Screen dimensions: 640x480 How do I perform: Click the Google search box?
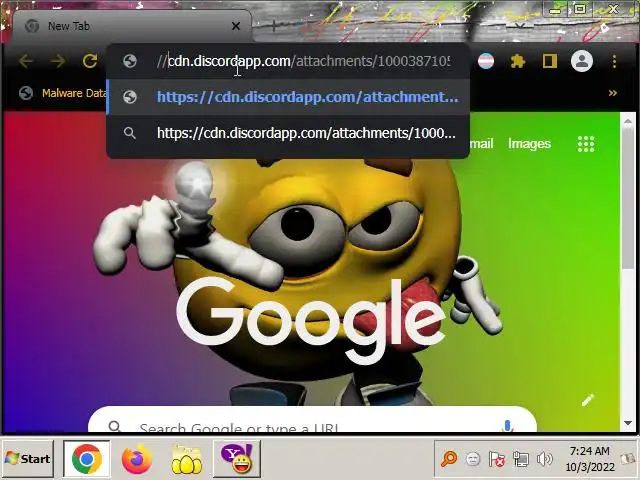pos(312,419)
